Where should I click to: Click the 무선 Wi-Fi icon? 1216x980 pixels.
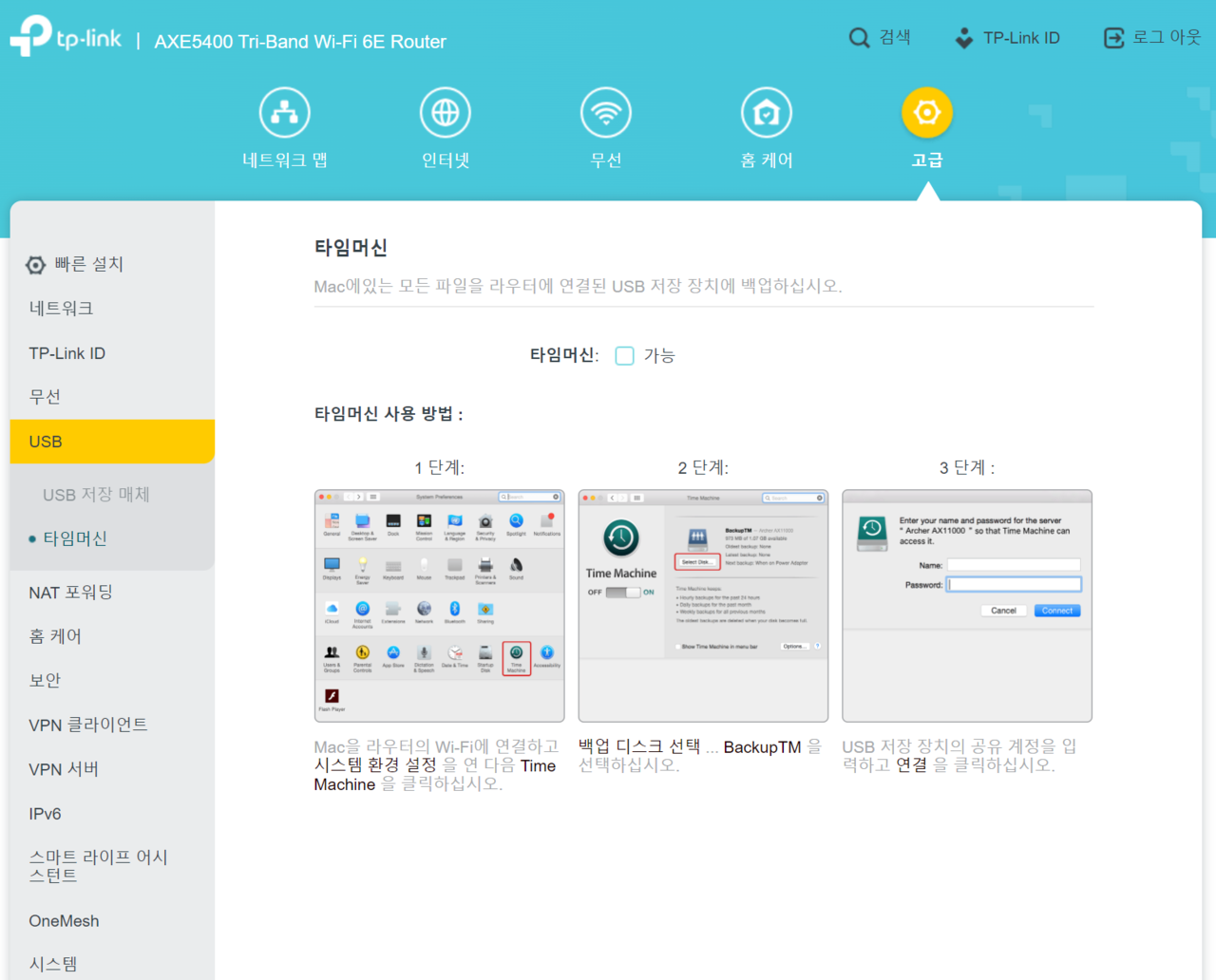(605, 111)
